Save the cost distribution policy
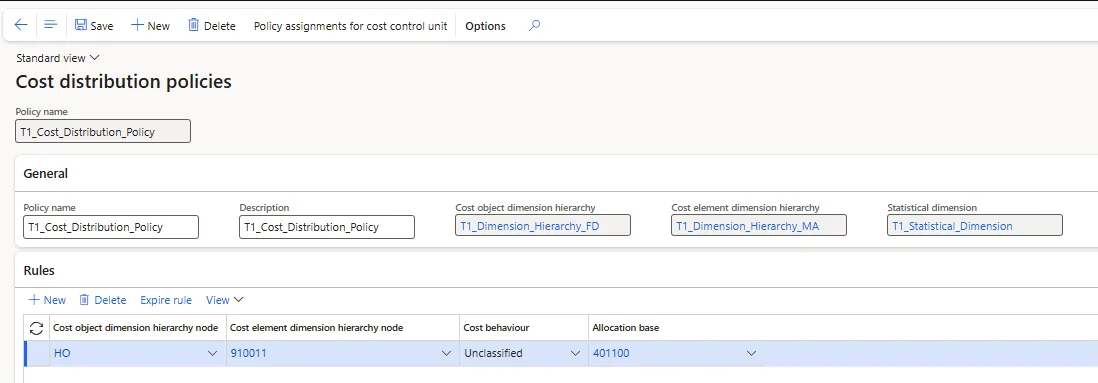The image size is (1098, 383). 94,25
